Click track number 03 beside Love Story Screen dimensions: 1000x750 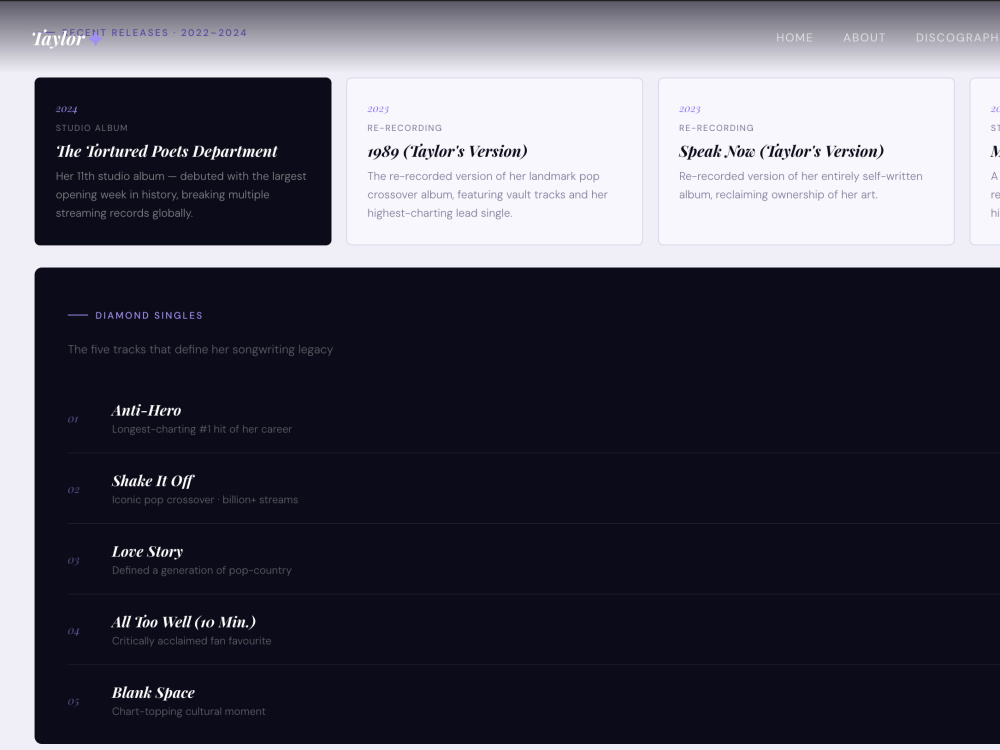click(73, 561)
